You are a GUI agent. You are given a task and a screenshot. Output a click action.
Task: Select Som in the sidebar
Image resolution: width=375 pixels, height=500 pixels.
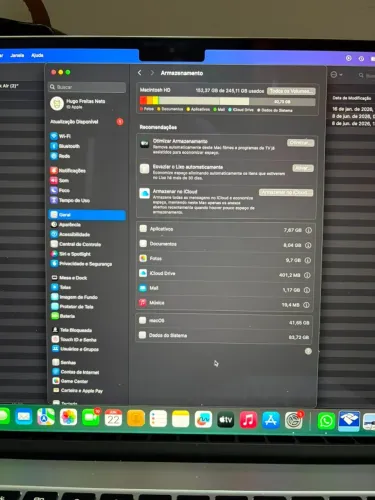(x=60, y=180)
